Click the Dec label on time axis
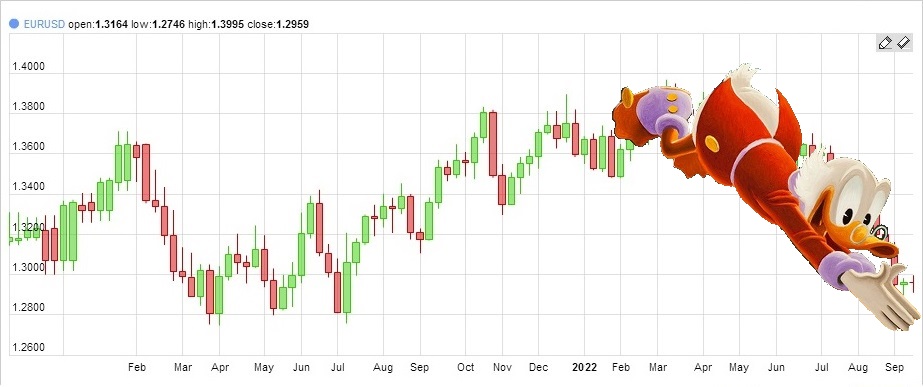Viewport: 923px width, 387px height. click(539, 368)
